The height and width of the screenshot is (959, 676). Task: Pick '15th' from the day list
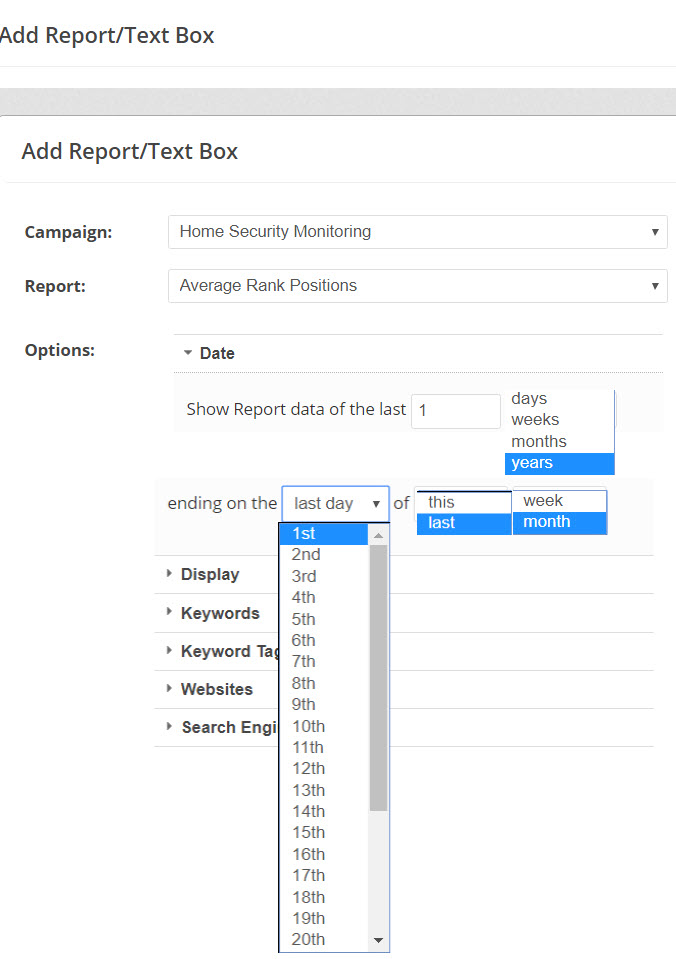coord(308,833)
